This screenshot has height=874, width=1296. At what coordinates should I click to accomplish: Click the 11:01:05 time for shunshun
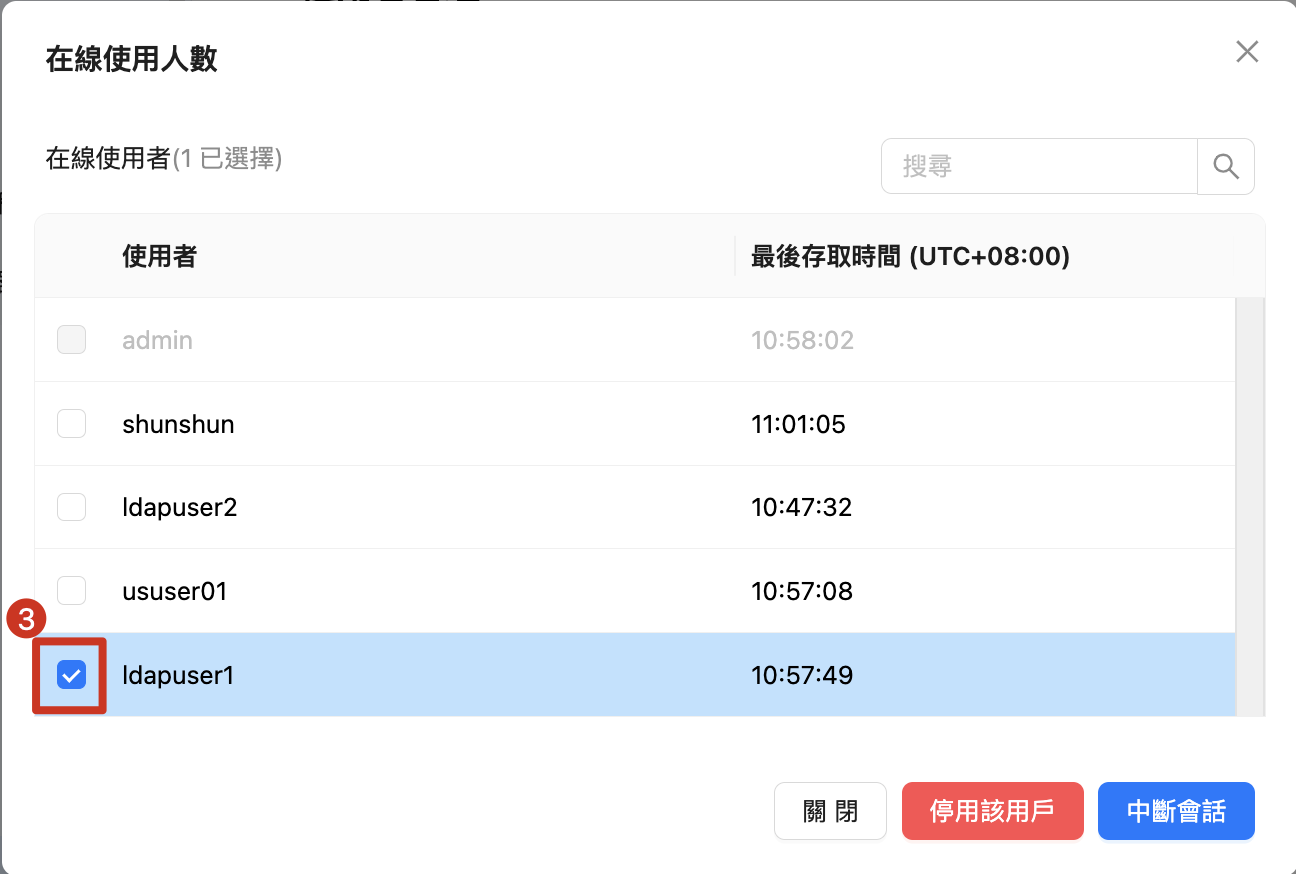798,424
